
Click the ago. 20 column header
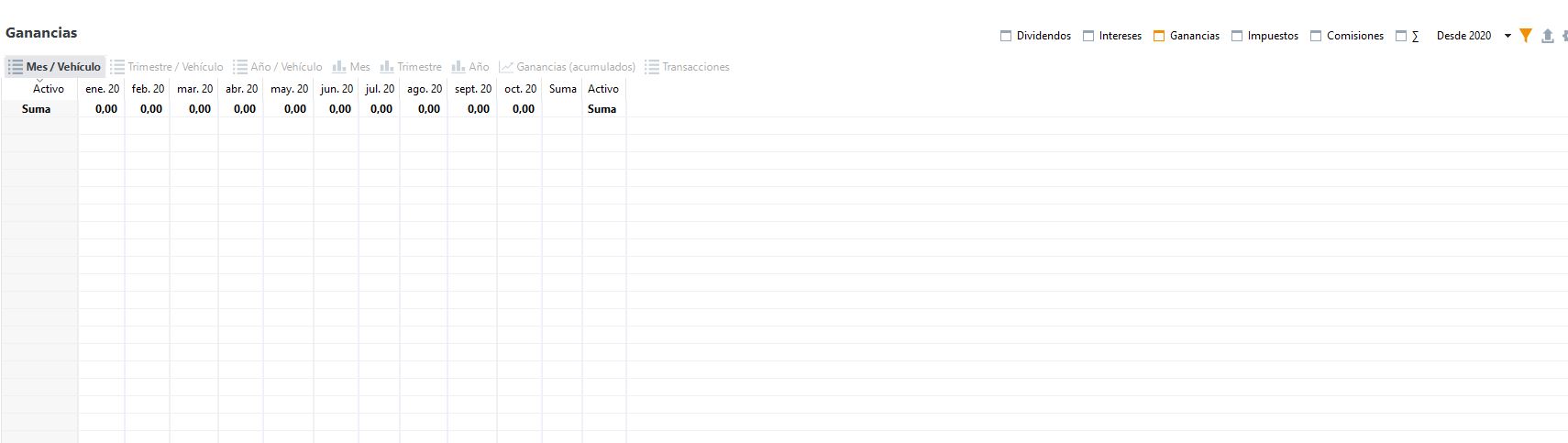[424, 89]
